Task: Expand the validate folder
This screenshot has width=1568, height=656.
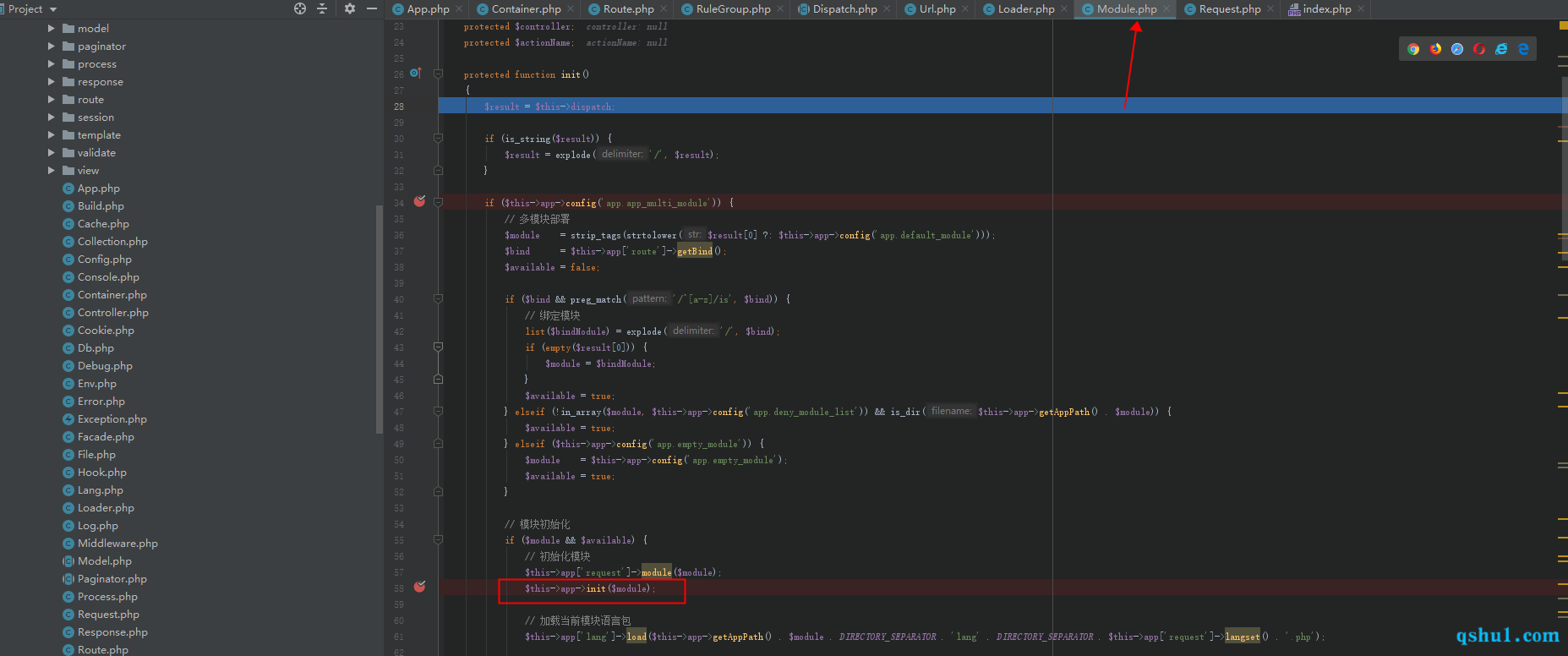Action: pos(52,153)
